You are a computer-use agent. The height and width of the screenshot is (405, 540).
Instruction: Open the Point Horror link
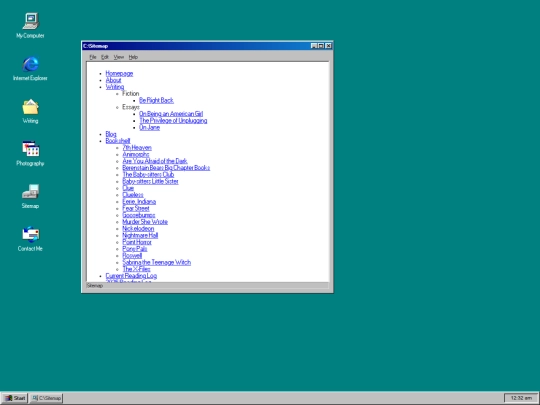click(x=137, y=242)
